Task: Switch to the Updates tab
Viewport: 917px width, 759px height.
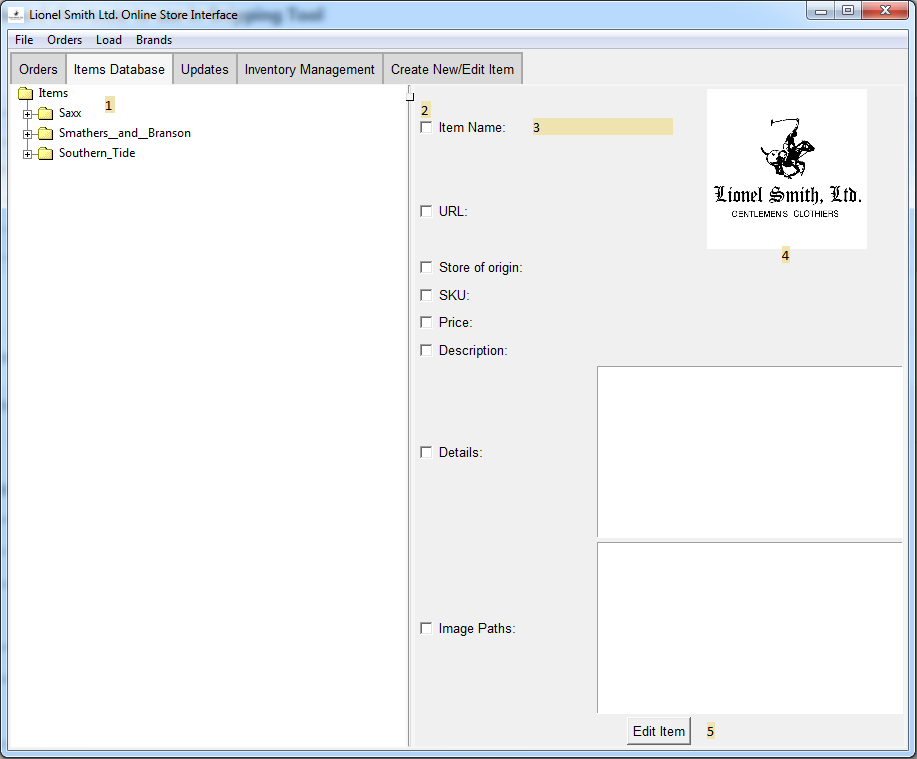Action: (x=205, y=70)
